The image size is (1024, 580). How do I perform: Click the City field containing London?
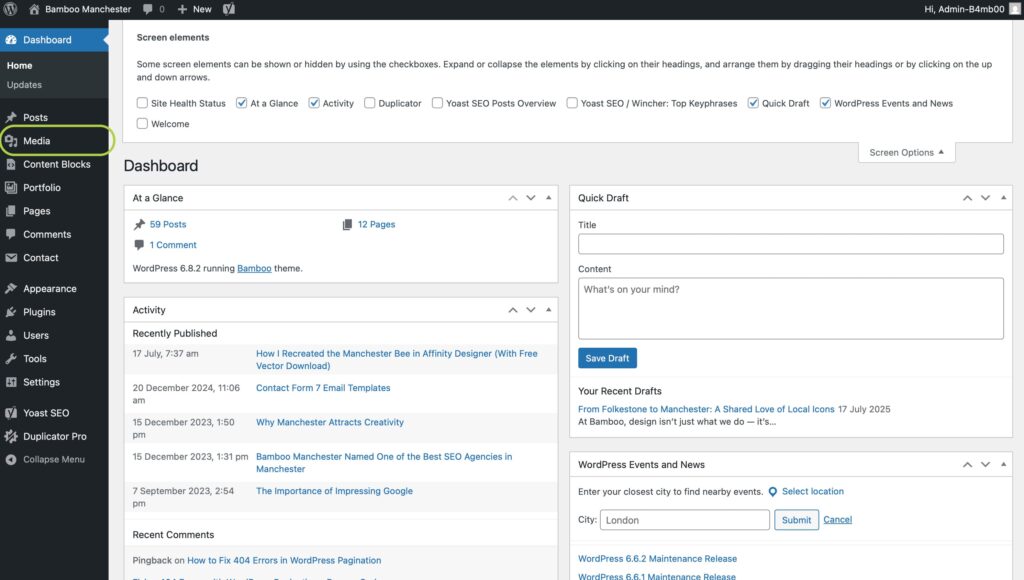pos(684,520)
